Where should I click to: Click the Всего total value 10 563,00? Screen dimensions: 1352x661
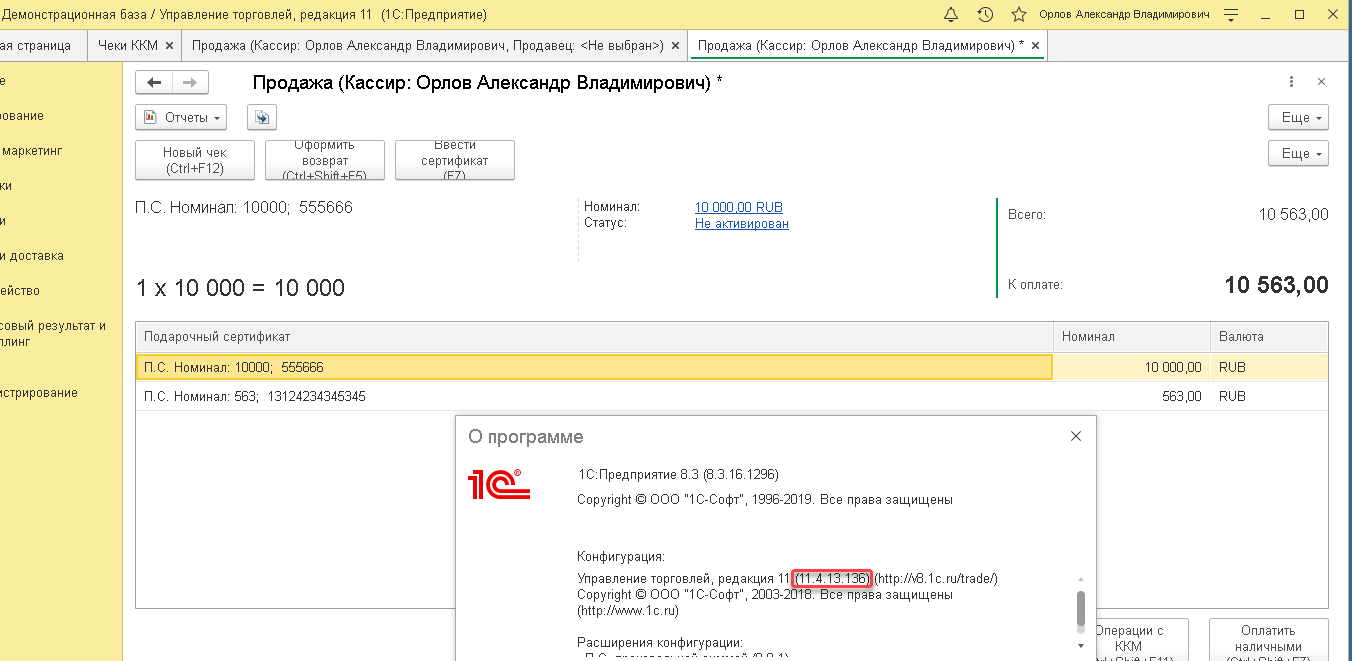pyautogui.click(x=1294, y=214)
